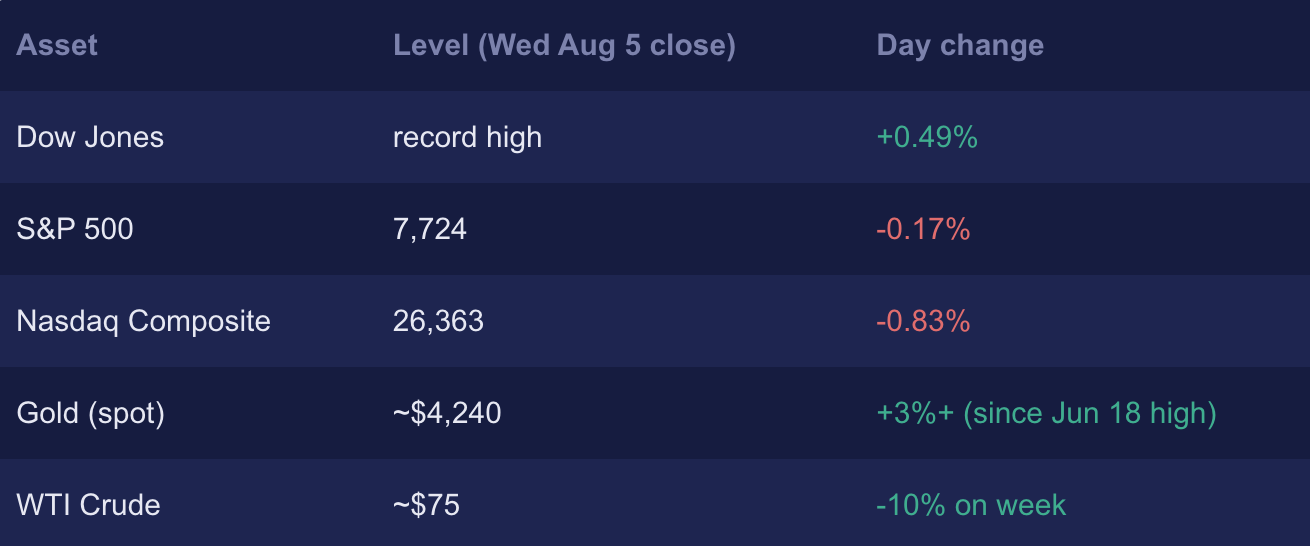Screen dimensions: 1310x546
Task: Select the Dow Jones row label
Action: [90, 137]
